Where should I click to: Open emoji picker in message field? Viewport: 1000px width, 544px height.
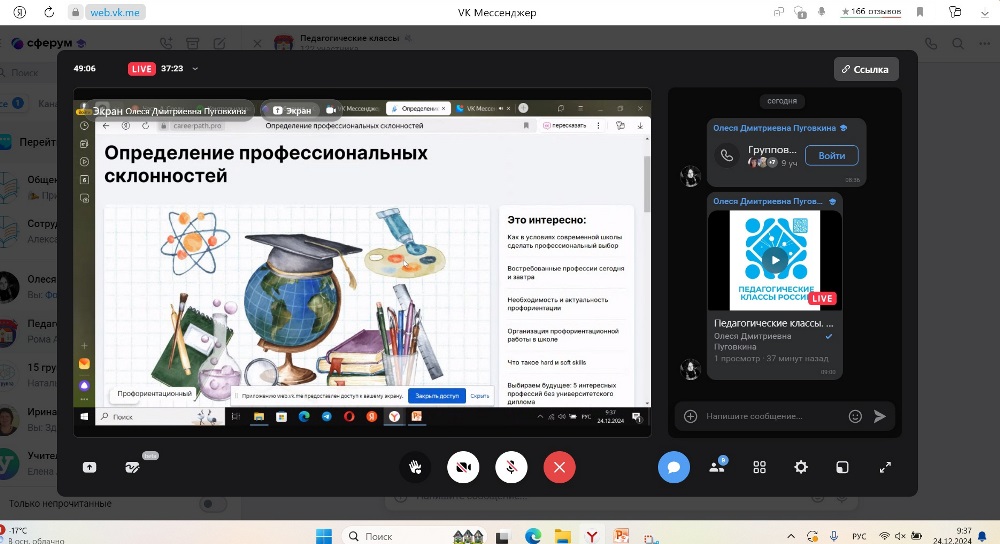pos(855,416)
